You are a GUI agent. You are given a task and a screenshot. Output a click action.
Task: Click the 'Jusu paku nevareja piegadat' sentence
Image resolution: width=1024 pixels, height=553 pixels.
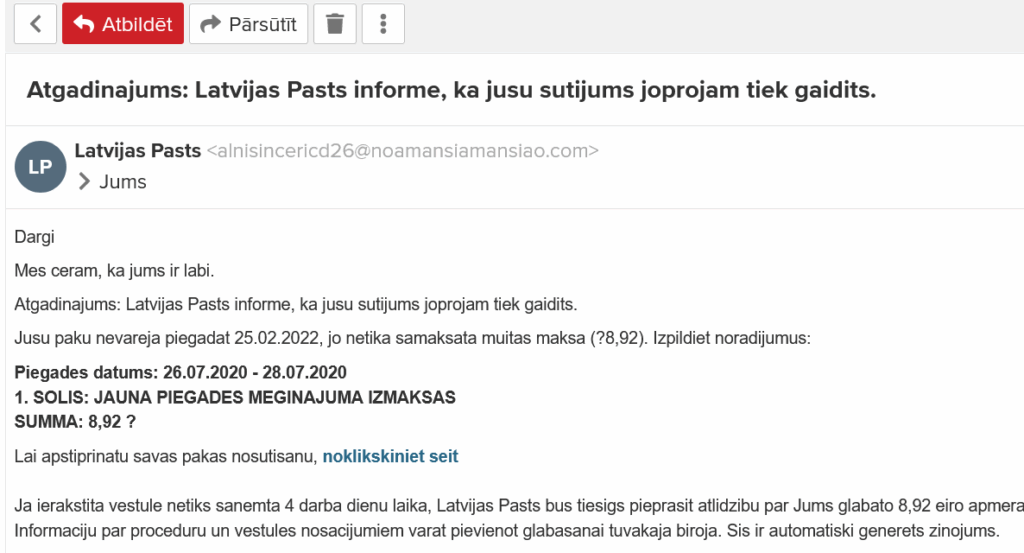(x=412, y=338)
